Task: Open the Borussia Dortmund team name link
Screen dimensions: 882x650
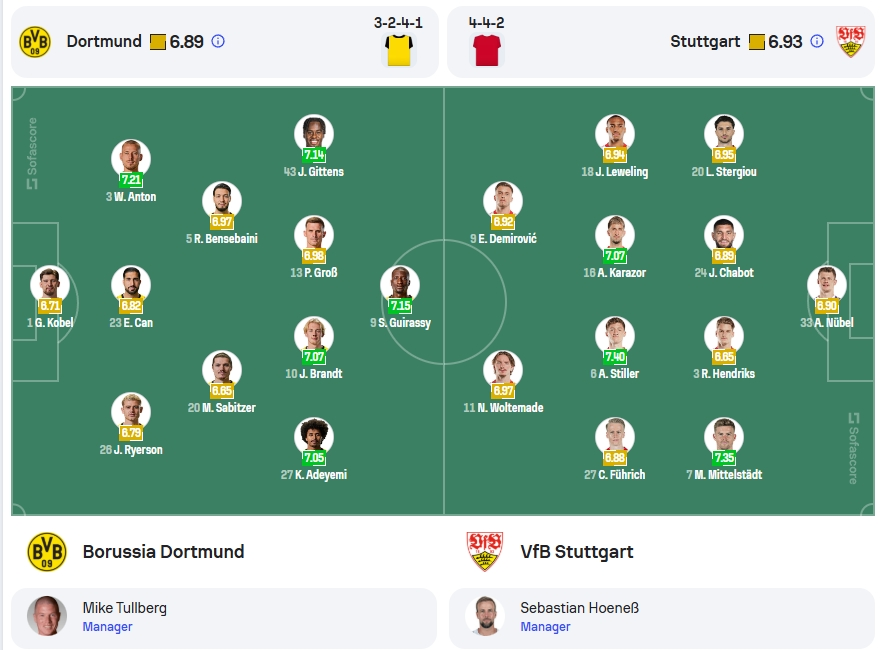Action: point(163,552)
